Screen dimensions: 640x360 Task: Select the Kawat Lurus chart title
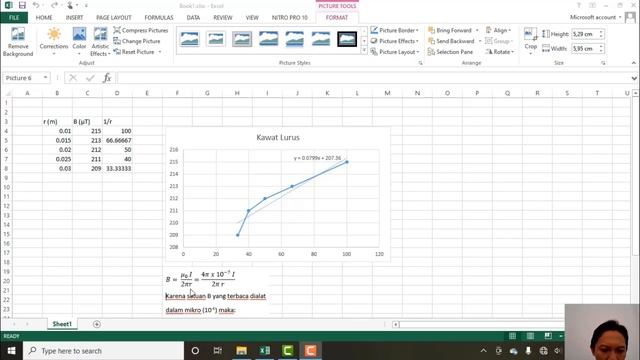(278, 138)
